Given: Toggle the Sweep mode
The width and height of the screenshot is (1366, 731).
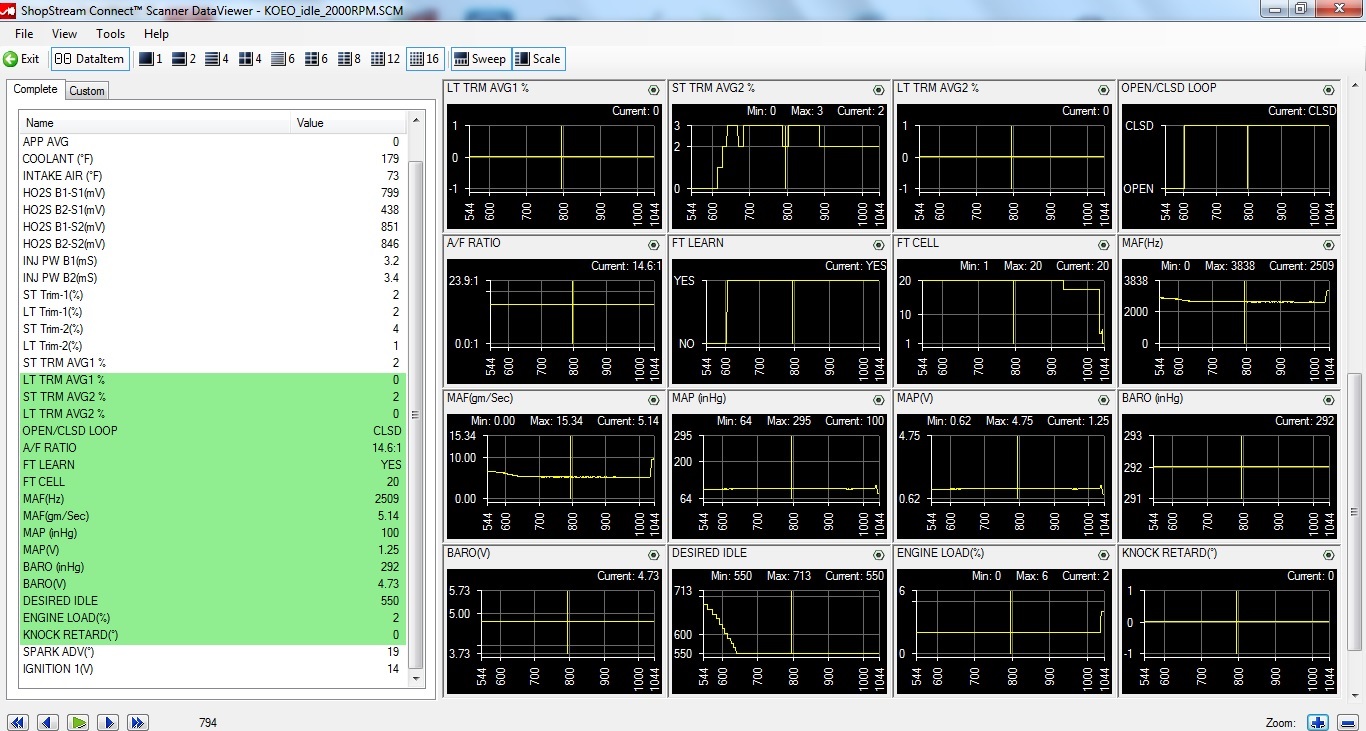Looking at the screenshot, I should (x=481, y=59).
